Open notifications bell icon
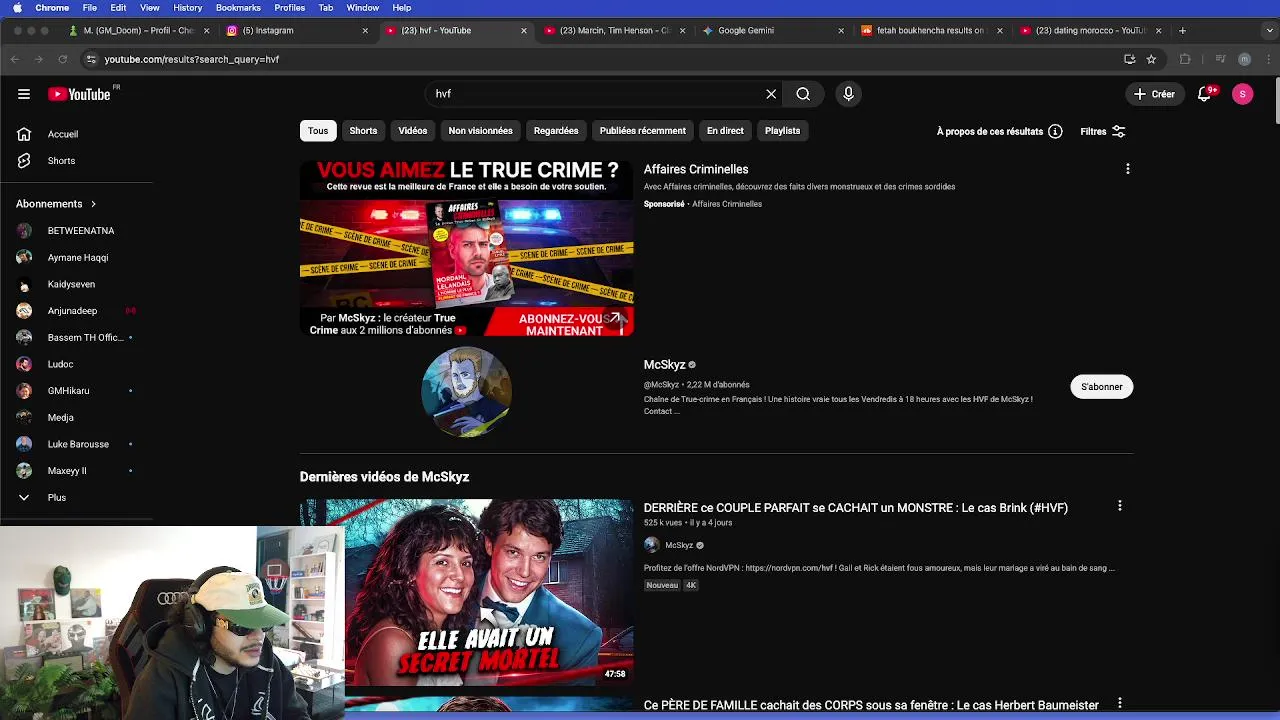Image resolution: width=1280 pixels, height=720 pixels. pyautogui.click(x=1205, y=94)
